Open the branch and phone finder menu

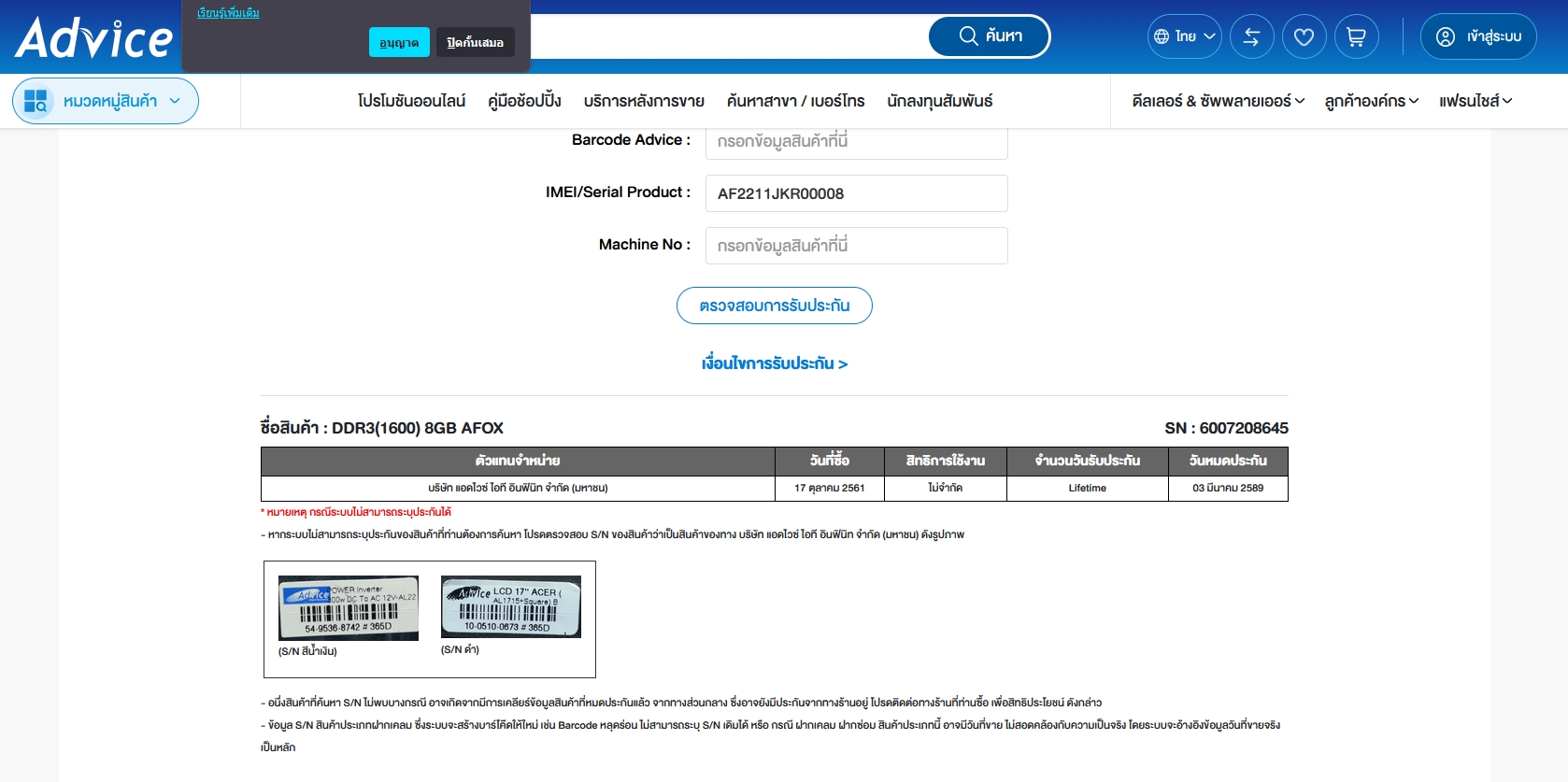coord(795,101)
